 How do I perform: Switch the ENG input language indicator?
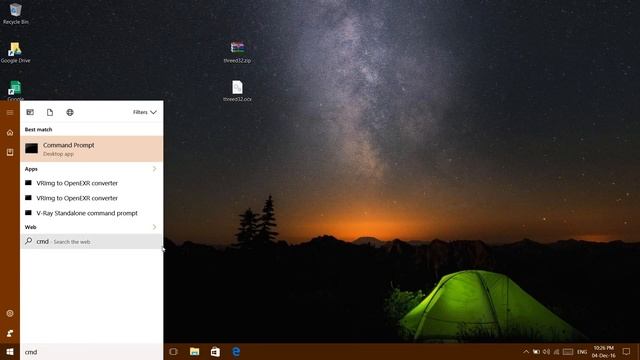click(x=582, y=352)
